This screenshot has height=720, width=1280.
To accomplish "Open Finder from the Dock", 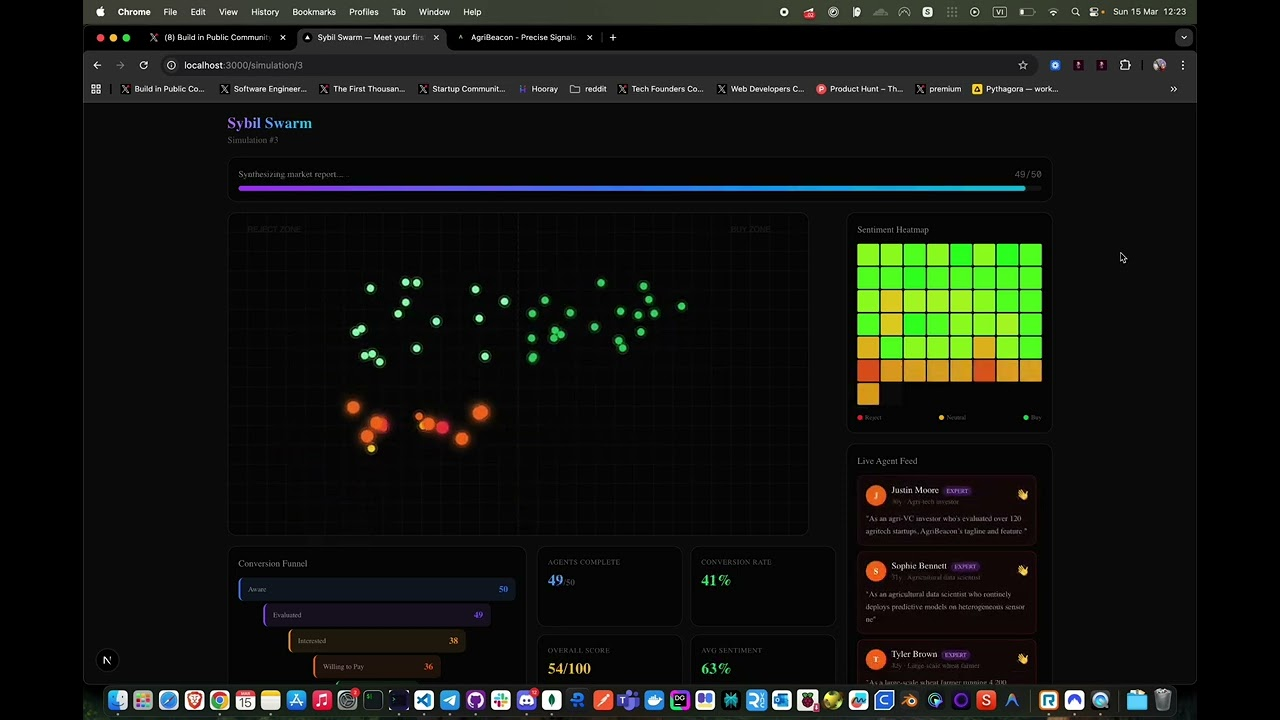I will pos(117,700).
